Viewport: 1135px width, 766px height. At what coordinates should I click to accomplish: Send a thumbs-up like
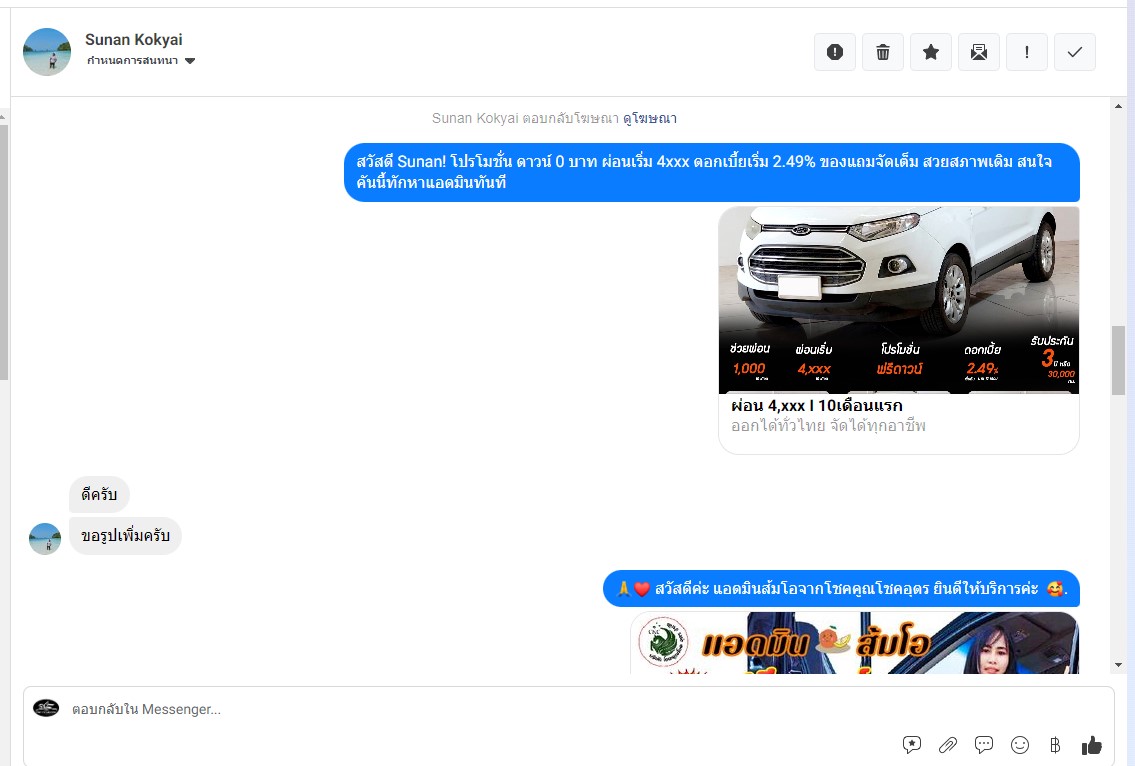pyautogui.click(x=1091, y=744)
